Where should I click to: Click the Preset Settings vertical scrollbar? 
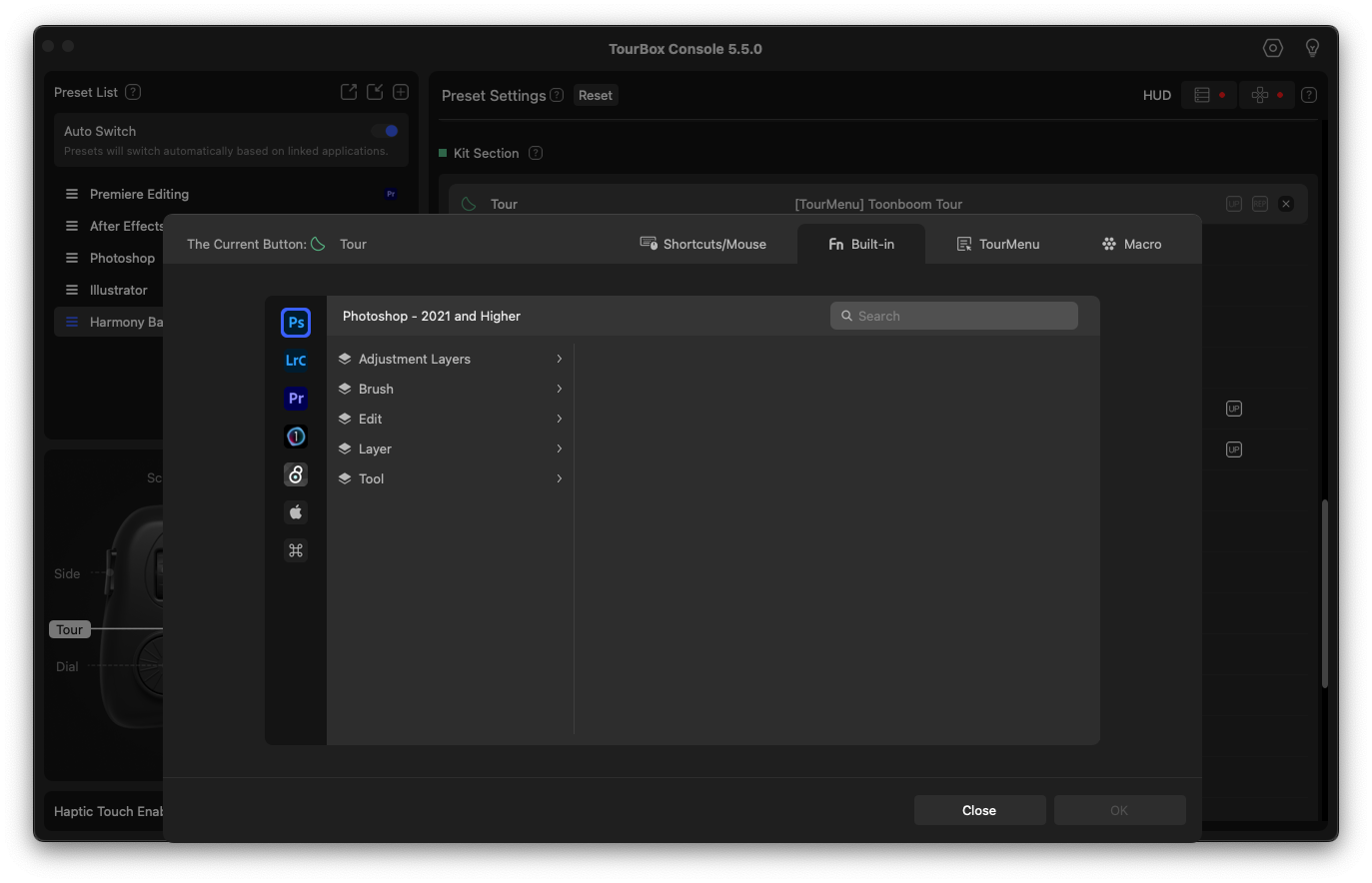coord(1325,593)
